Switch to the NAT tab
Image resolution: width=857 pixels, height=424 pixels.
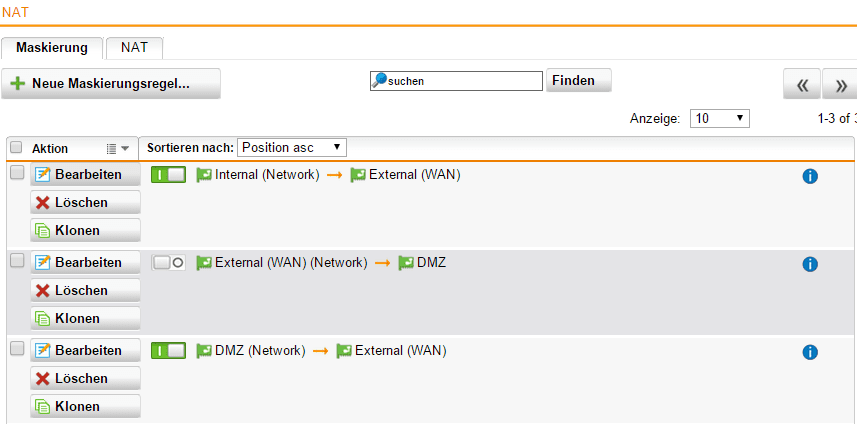pos(134,47)
